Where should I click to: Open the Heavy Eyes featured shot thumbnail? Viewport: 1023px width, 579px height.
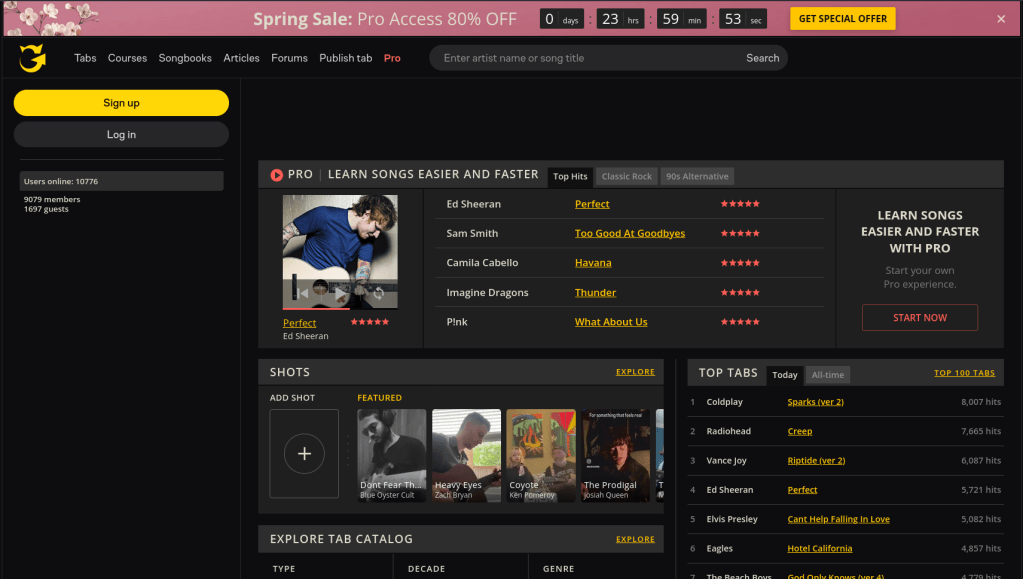click(466, 454)
